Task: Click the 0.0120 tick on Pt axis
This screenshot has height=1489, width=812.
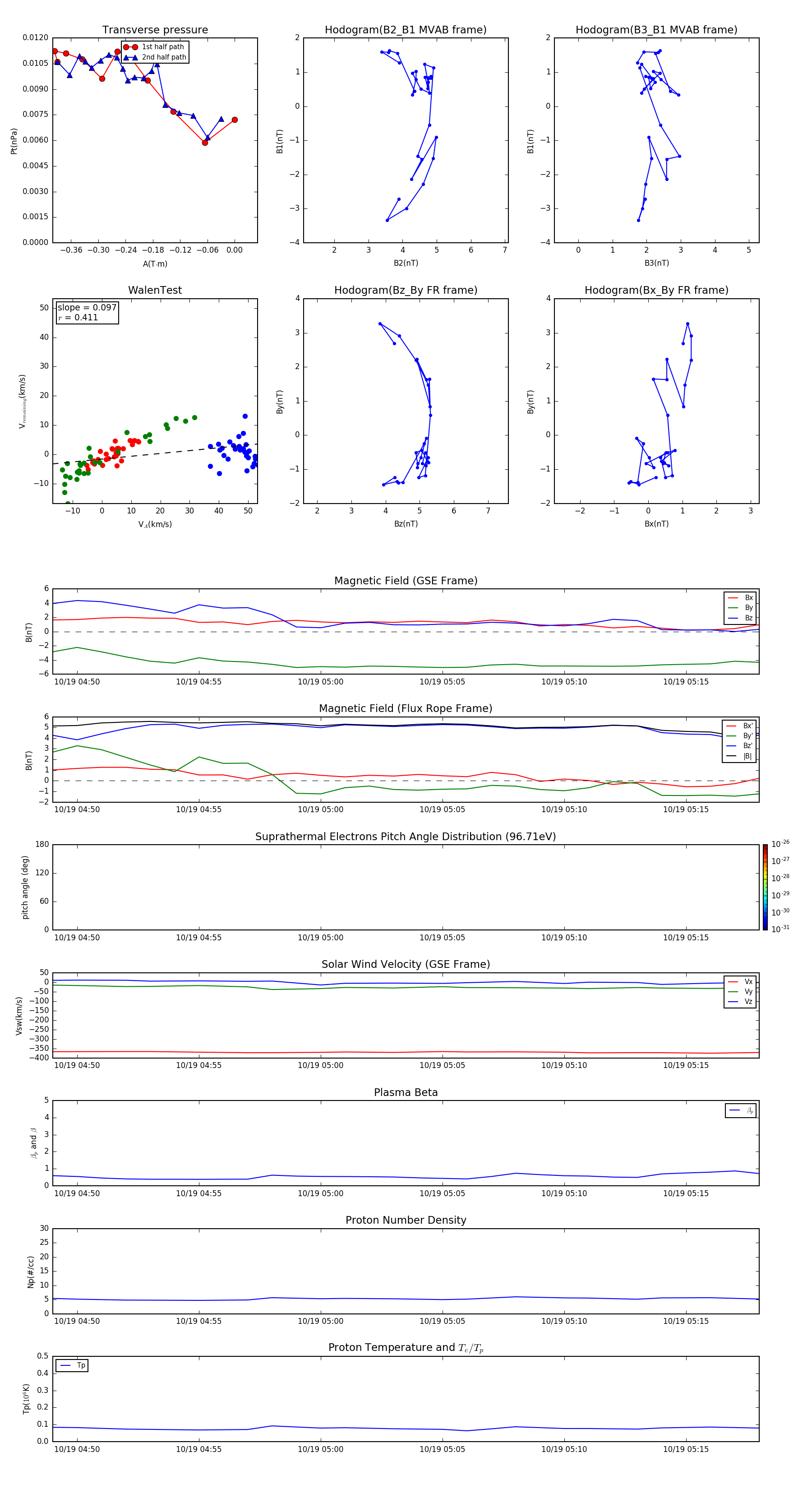Action: (x=36, y=37)
